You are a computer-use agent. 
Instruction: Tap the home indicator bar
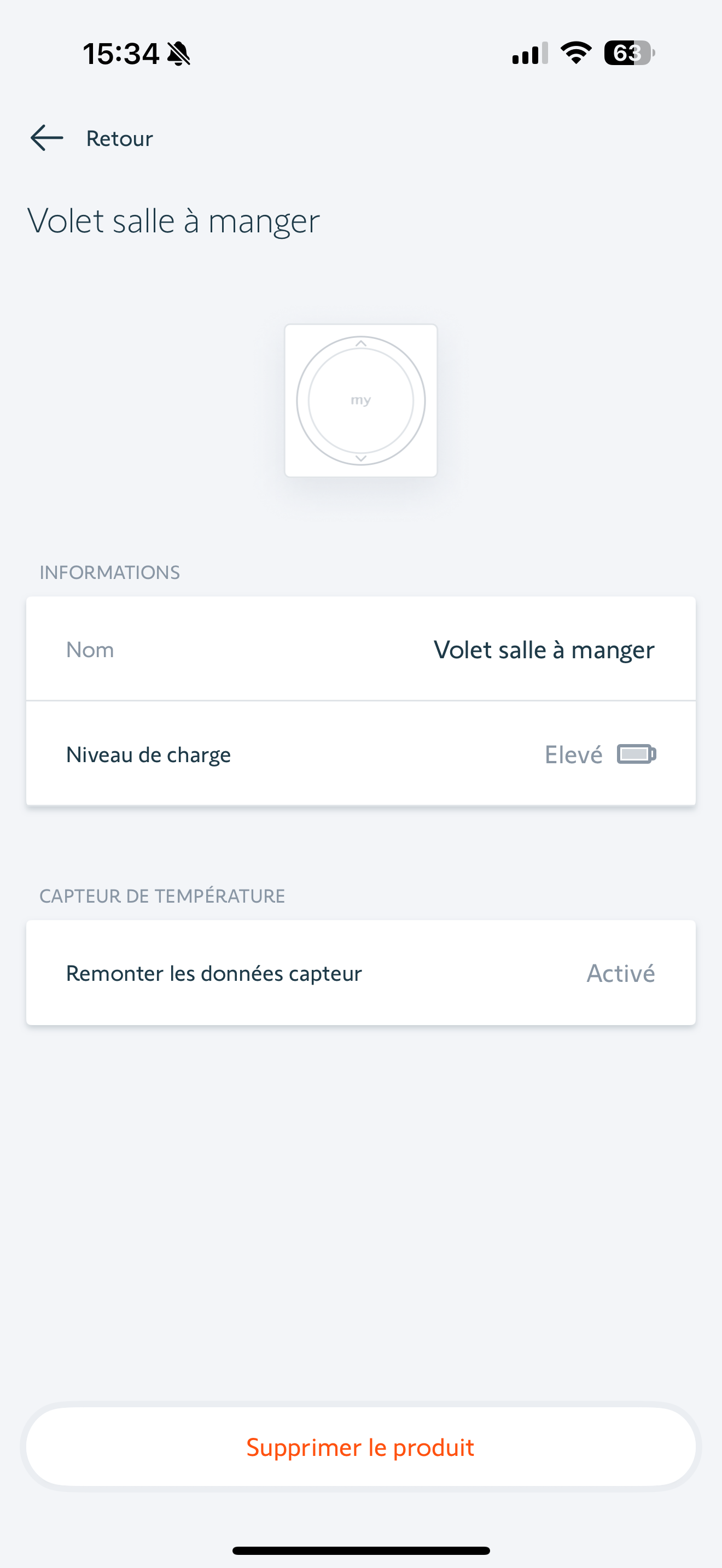361,1551
